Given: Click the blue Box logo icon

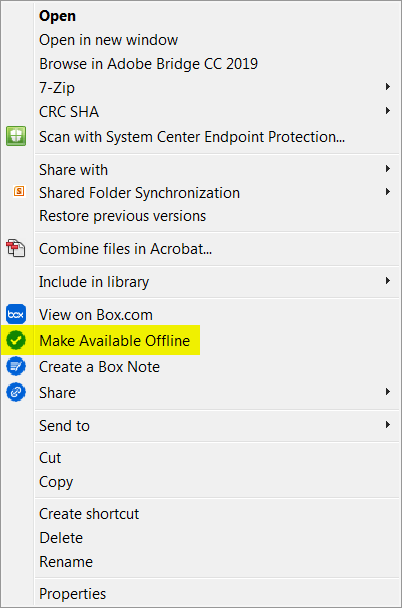Looking at the screenshot, I should [16, 314].
